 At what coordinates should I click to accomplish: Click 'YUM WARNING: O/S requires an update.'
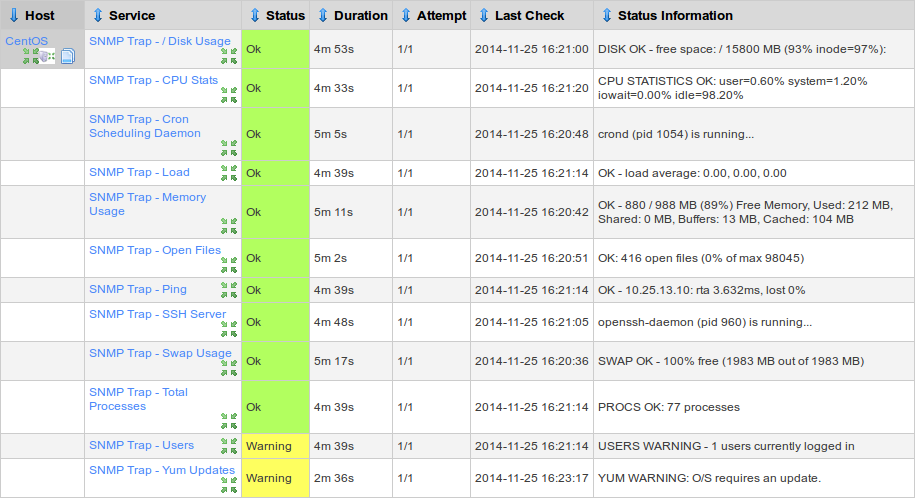pyautogui.click(x=710, y=478)
